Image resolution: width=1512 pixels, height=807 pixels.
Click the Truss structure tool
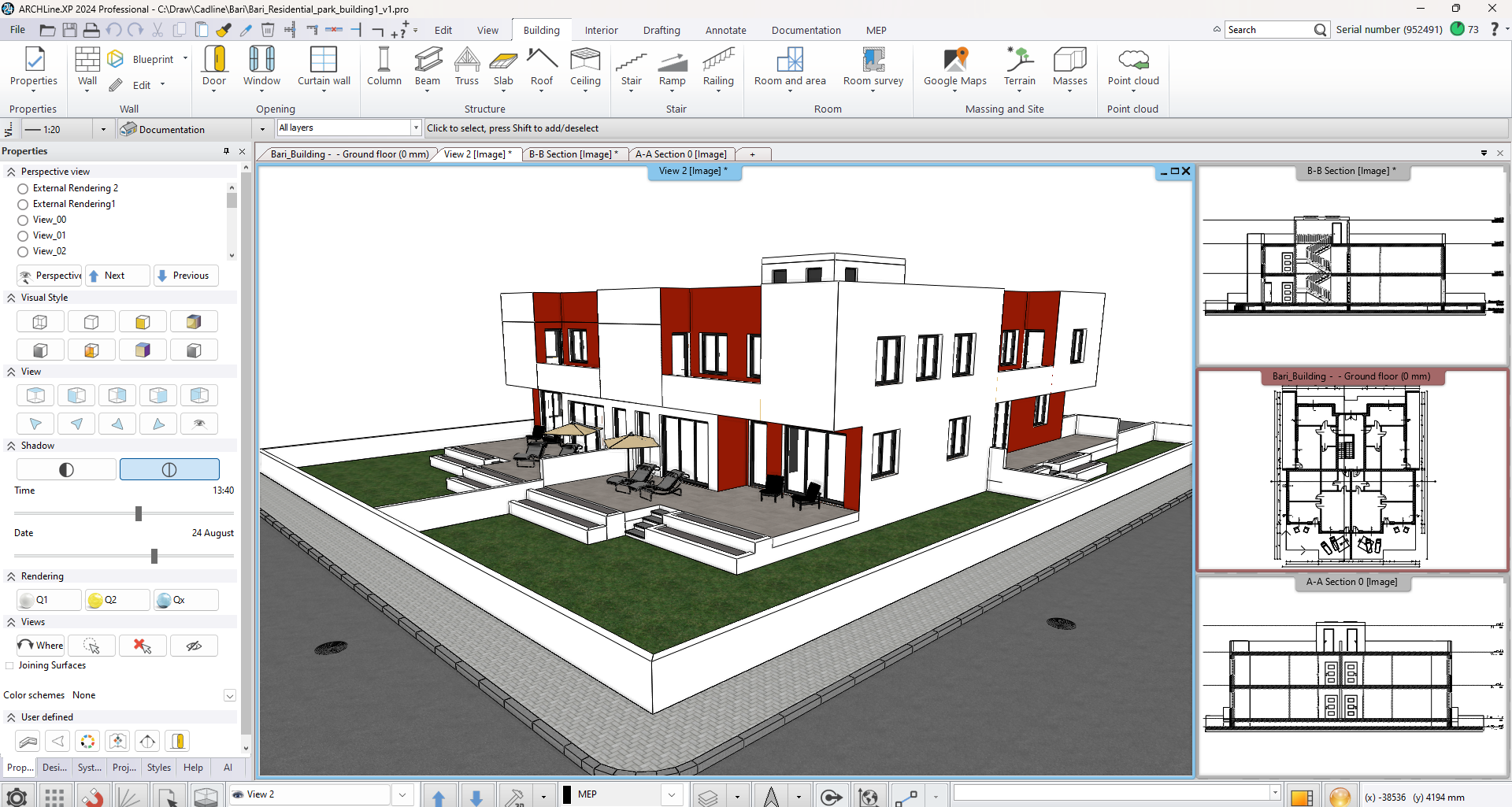click(x=466, y=67)
